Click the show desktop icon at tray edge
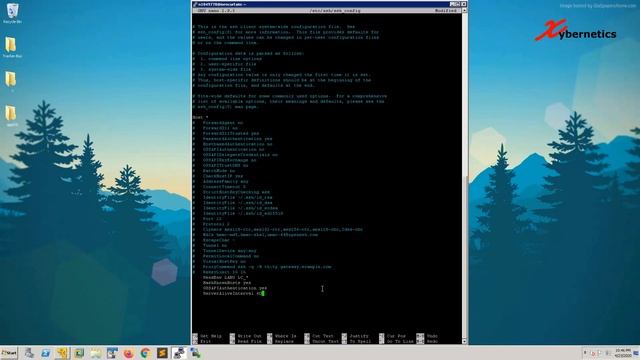This screenshot has width=640, height=360. click(636, 353)
